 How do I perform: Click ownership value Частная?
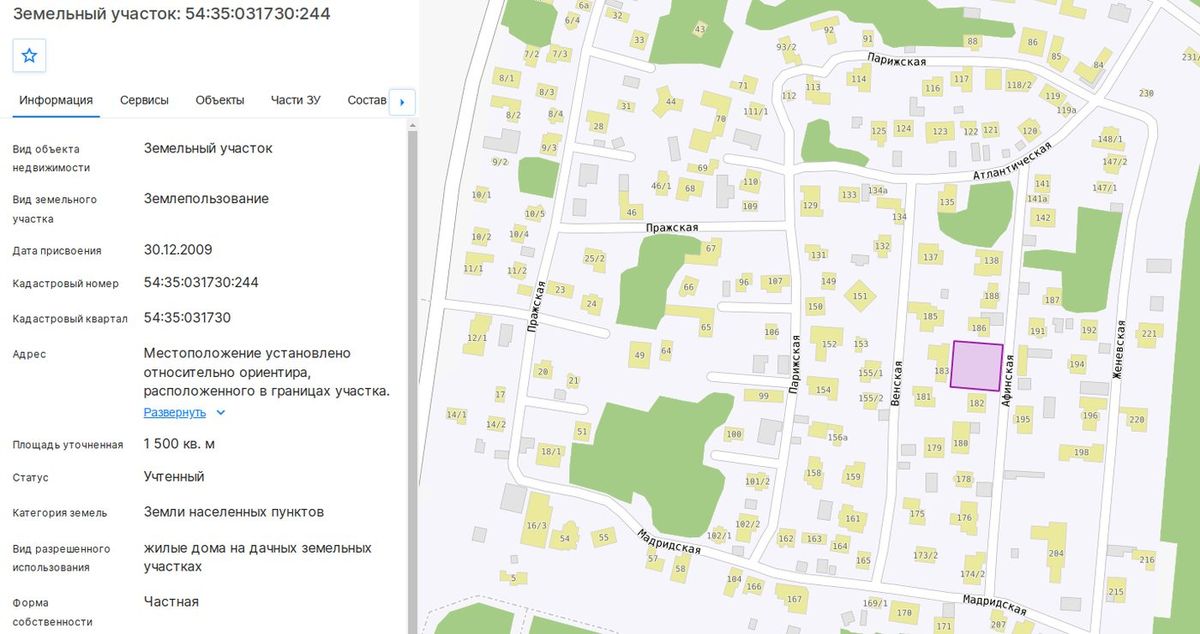click(x=171, y=601)
